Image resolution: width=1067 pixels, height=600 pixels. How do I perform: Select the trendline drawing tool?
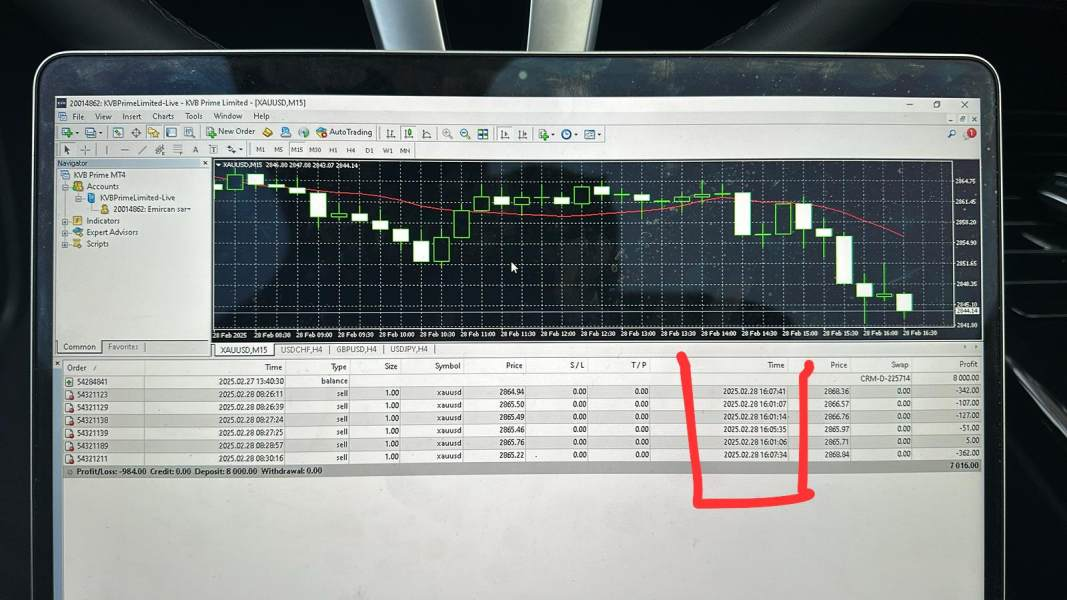coord(142,150)
